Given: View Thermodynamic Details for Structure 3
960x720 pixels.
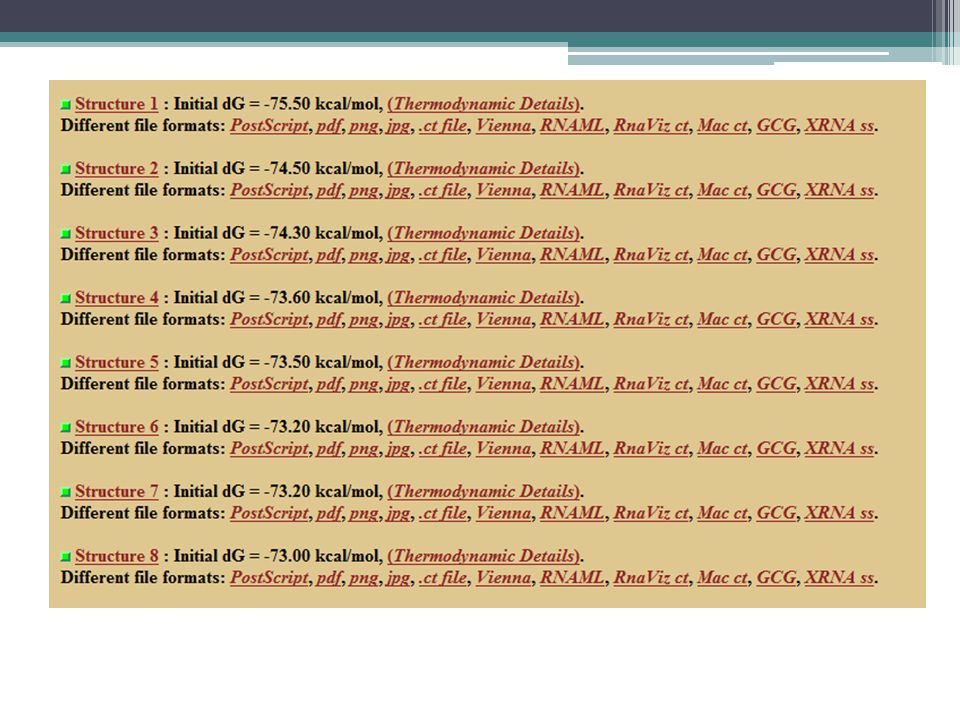Looking at the screenshot, I should coord(484,233).
